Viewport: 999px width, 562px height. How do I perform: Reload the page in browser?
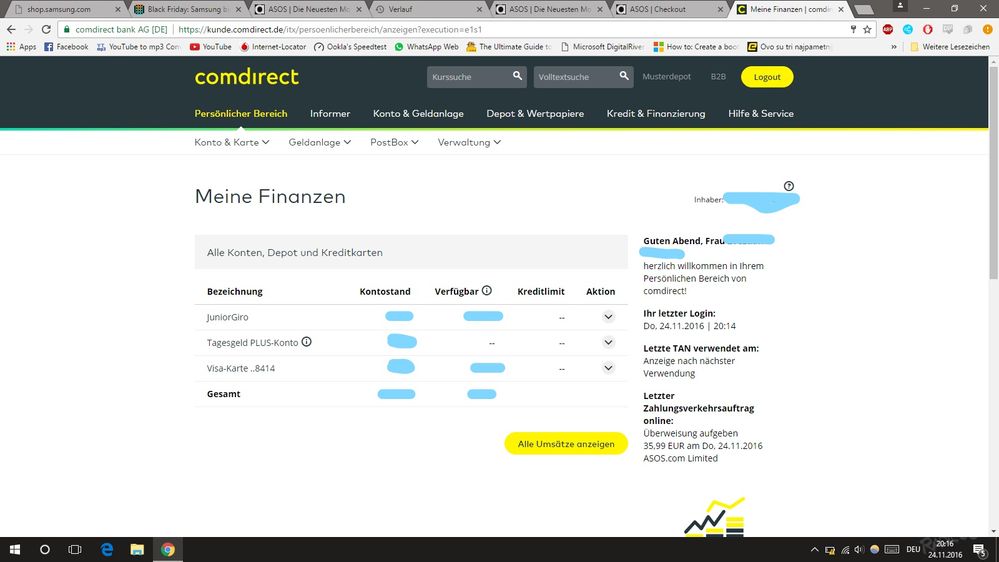coord(47,29)
